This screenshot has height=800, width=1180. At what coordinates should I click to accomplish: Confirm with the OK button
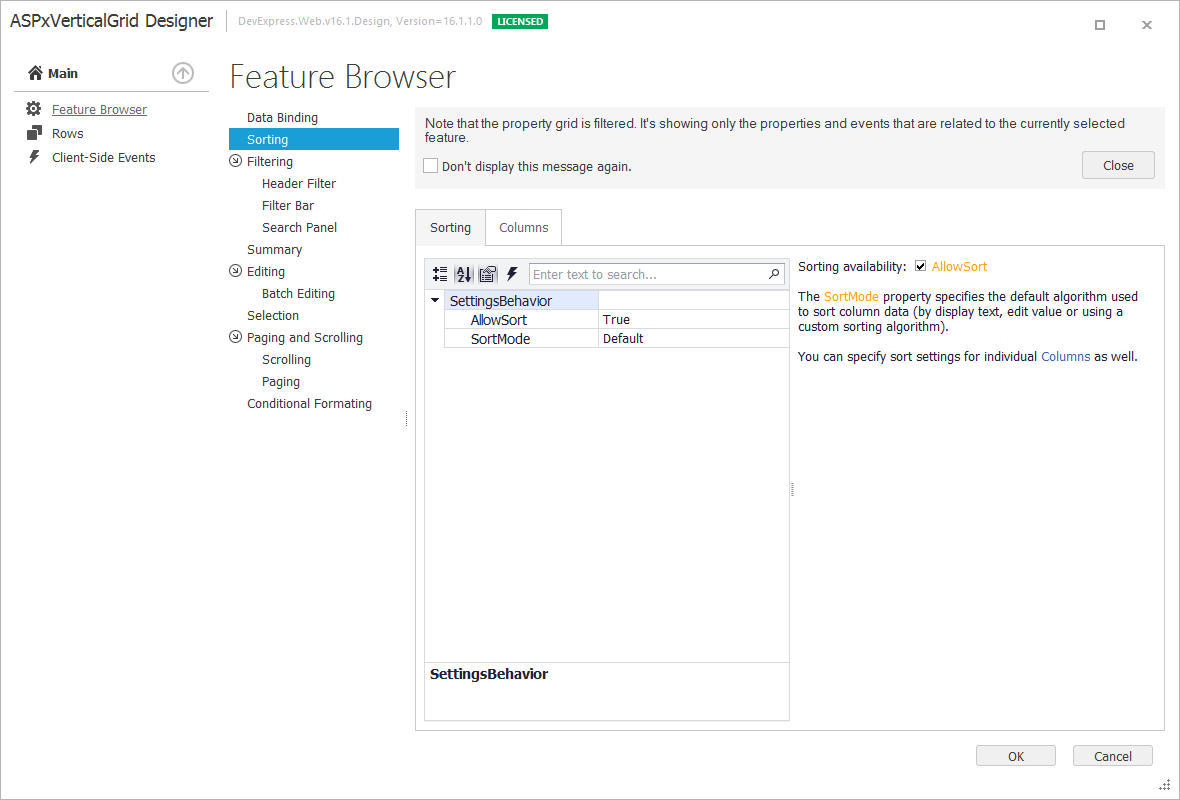coord(1016,756)
